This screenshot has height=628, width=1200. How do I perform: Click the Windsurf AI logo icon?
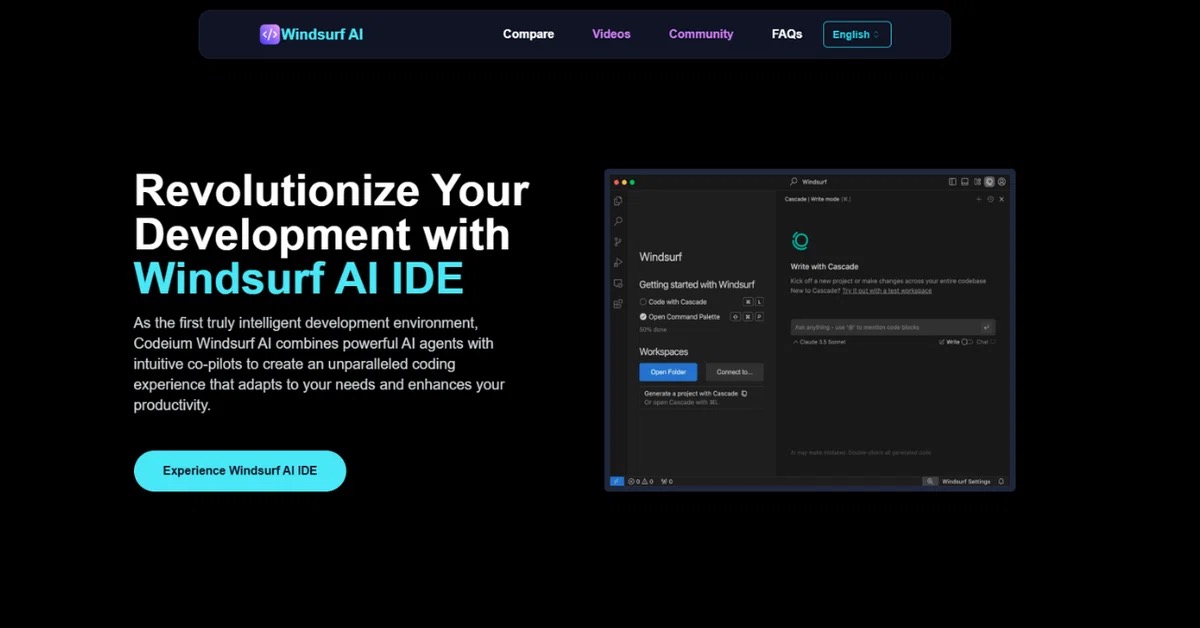[x=269, y=34]
